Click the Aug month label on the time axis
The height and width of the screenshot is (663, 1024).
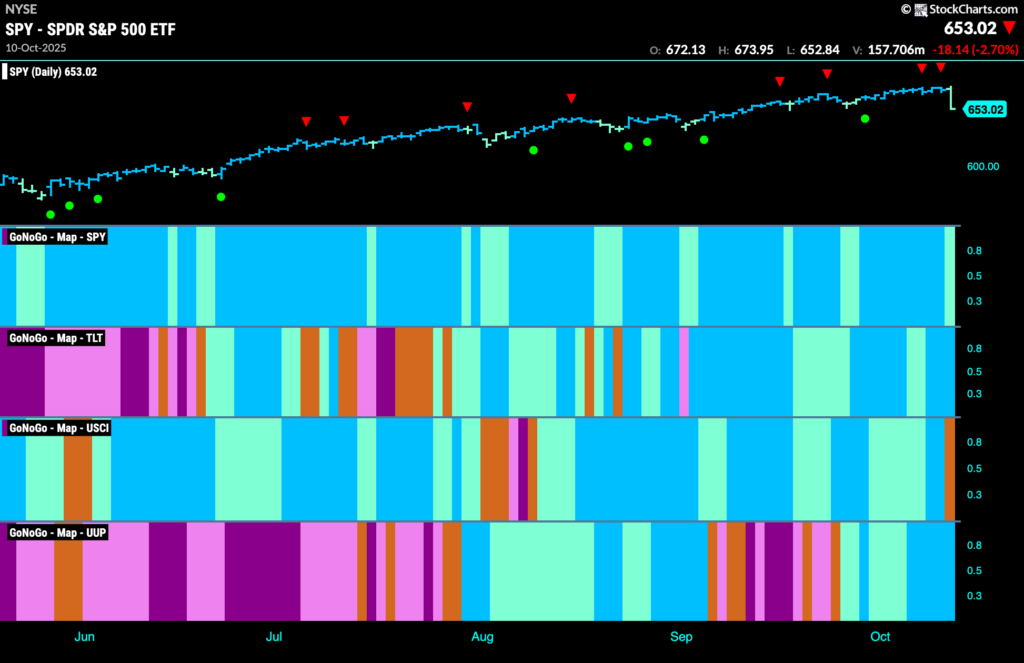pos(483,637)
